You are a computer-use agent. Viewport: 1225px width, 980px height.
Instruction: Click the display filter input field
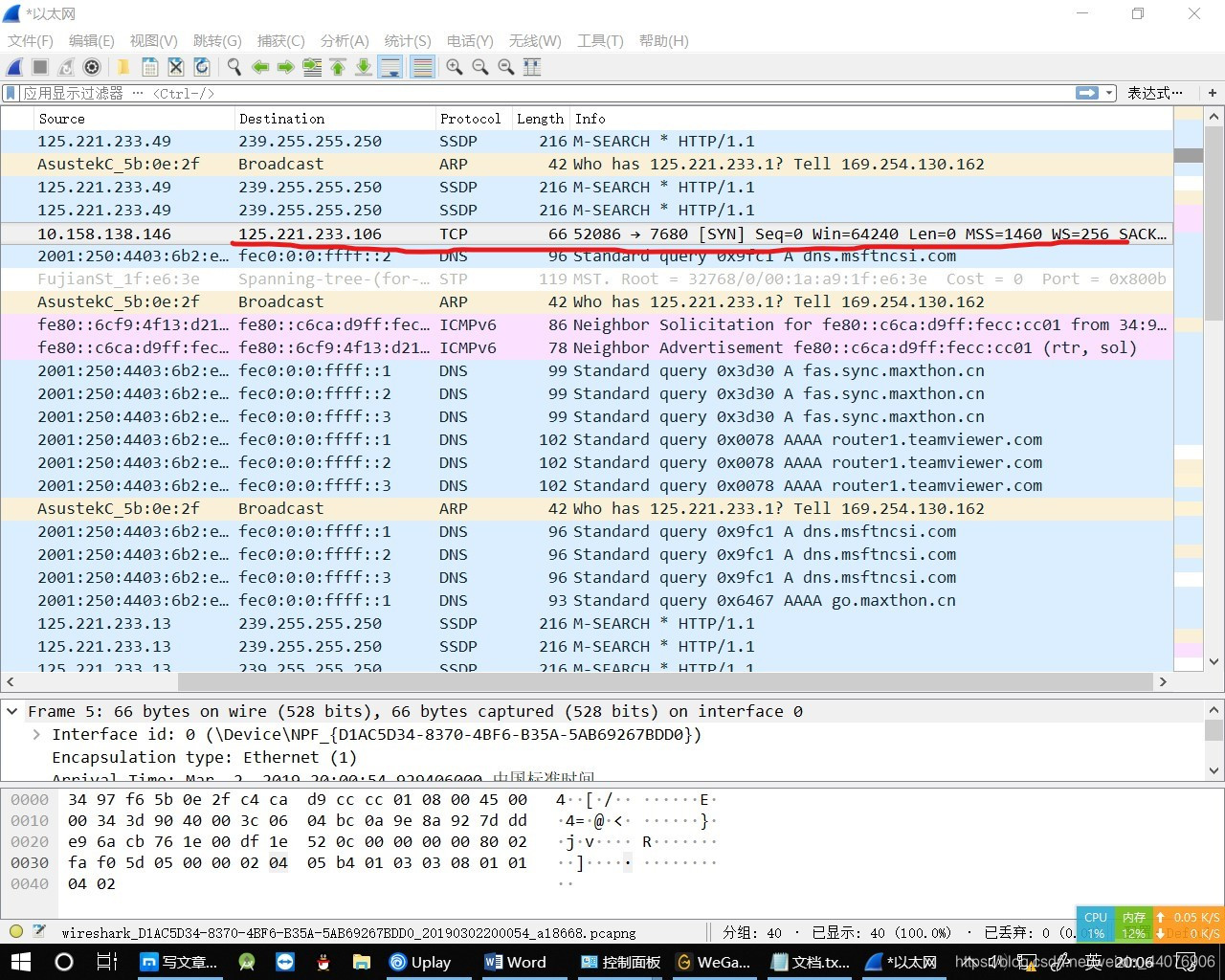546,93
